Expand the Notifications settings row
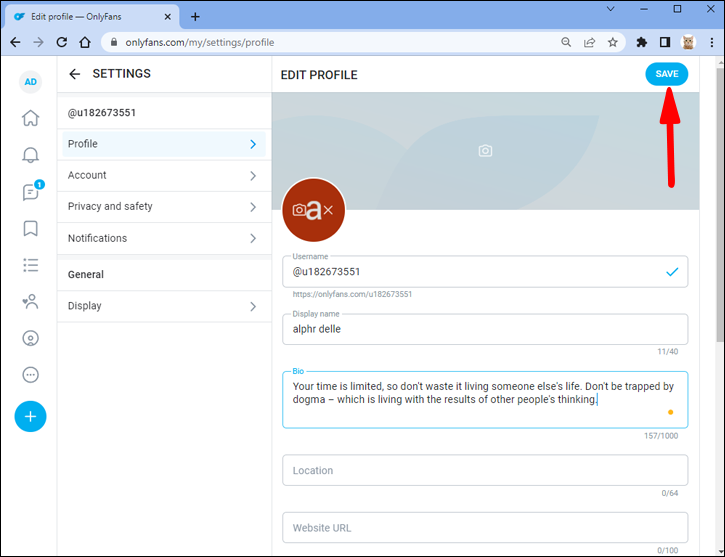This screenshot has height=557, width=725. pos(164,239)
